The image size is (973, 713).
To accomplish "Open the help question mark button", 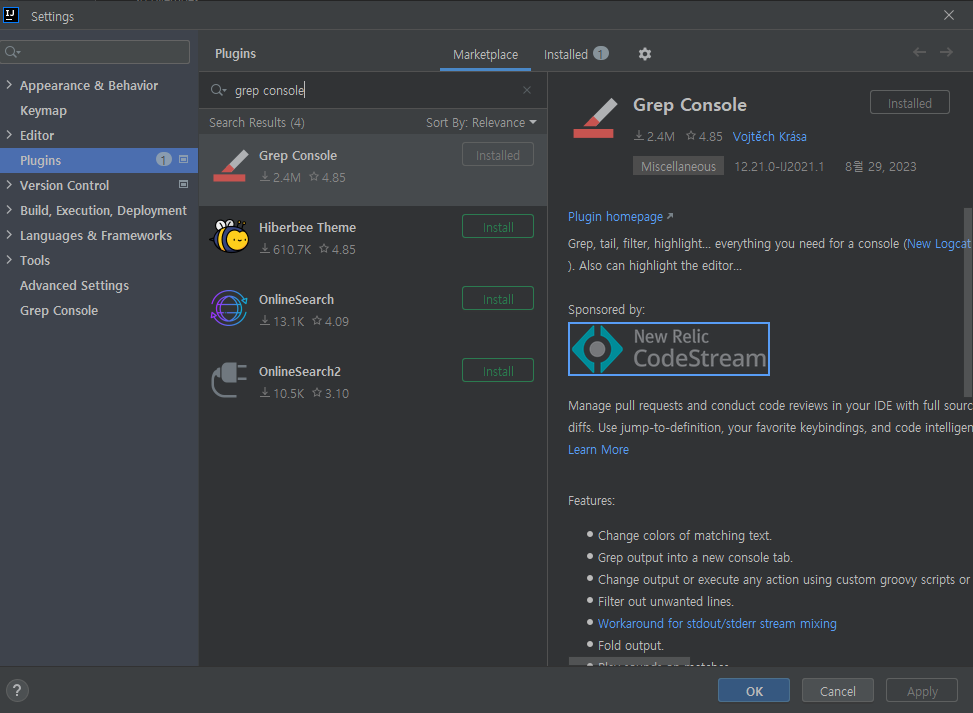I will pos(17,690).
